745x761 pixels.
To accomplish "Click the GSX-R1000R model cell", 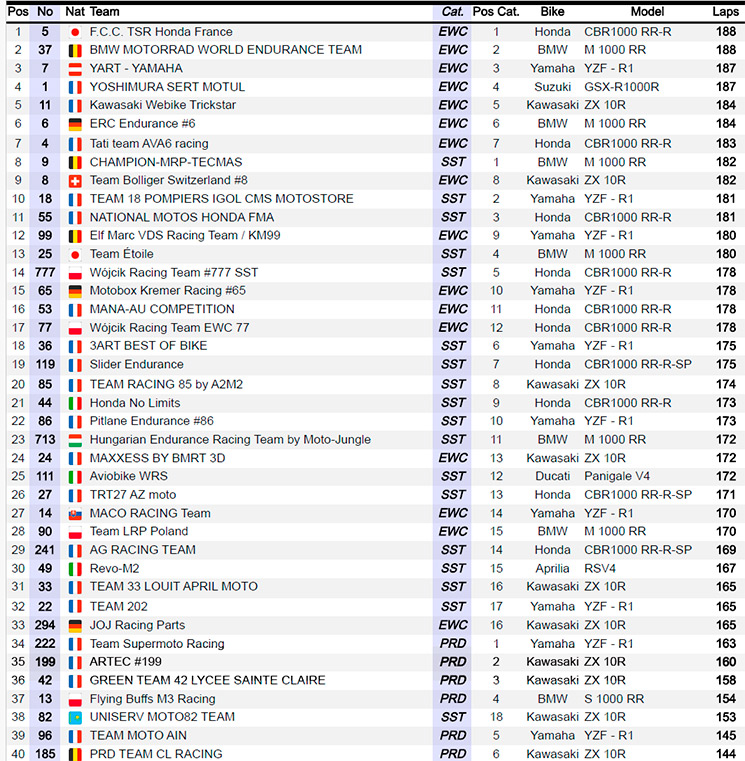I will pyautogui.click(x=621, y=87).
